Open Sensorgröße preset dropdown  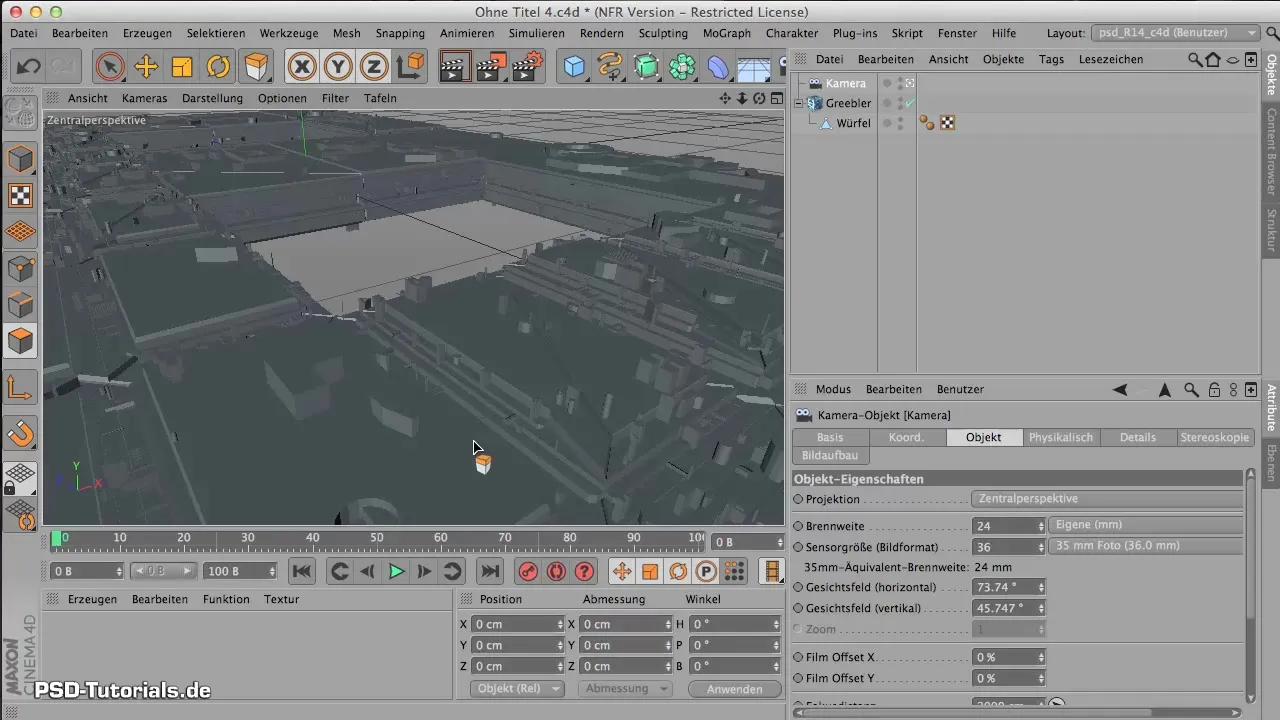(x=1148, y=546)
